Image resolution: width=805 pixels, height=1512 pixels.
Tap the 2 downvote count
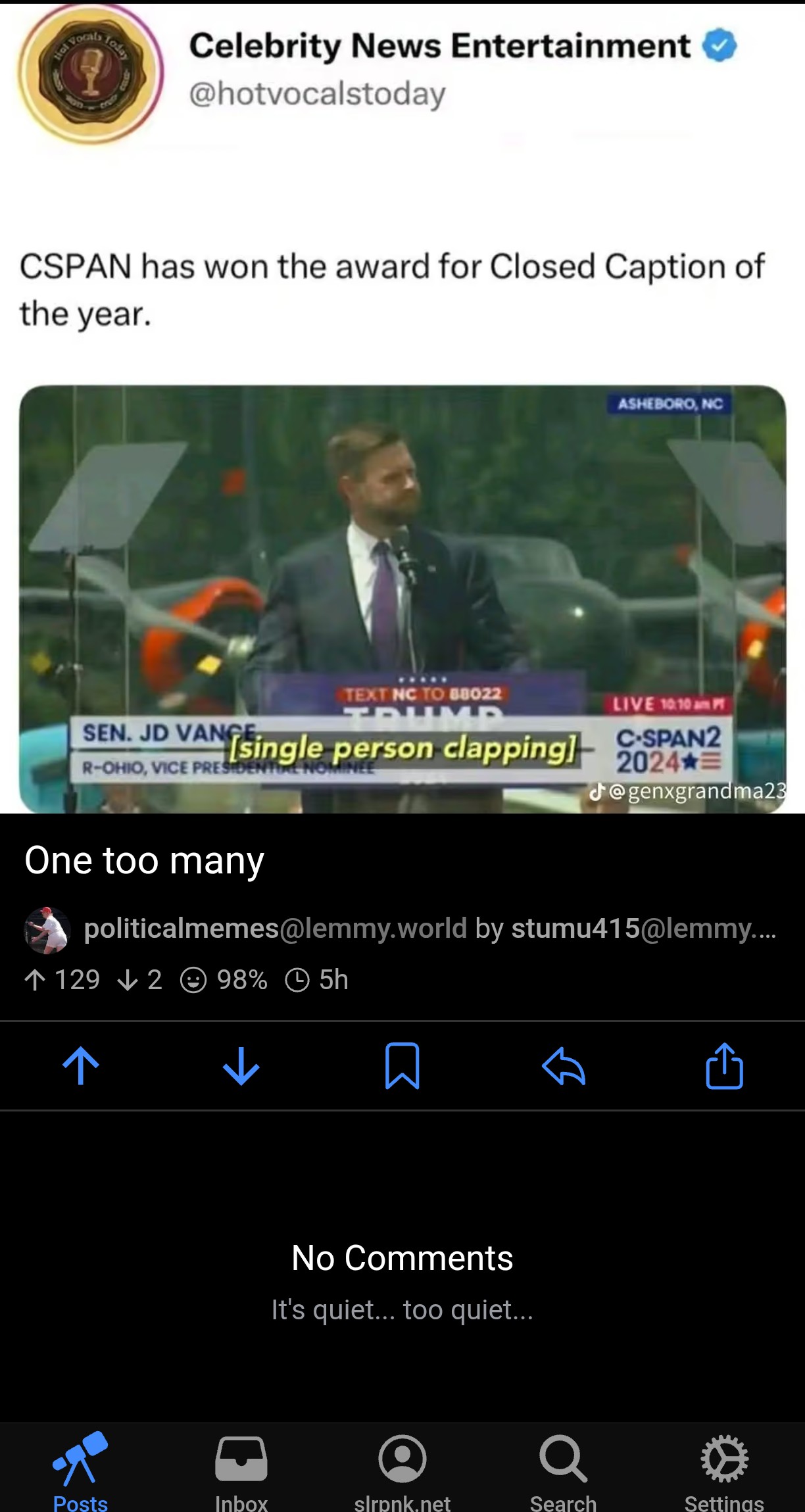139,980
